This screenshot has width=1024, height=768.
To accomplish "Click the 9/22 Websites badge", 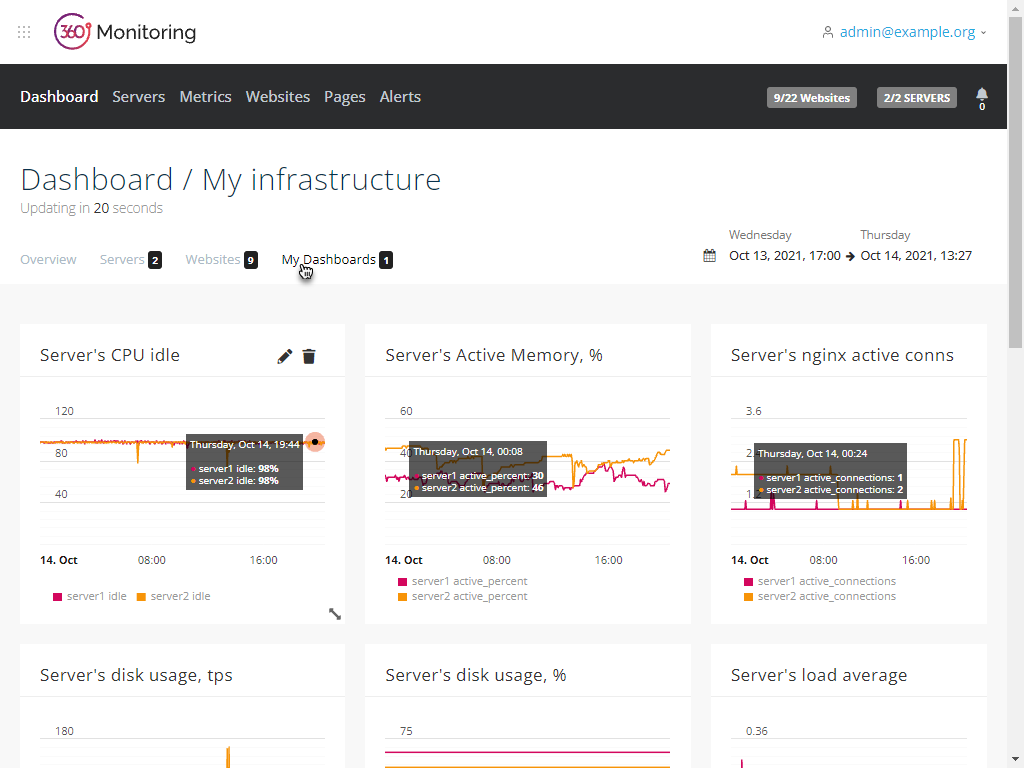I will click(x=811, y=98).
